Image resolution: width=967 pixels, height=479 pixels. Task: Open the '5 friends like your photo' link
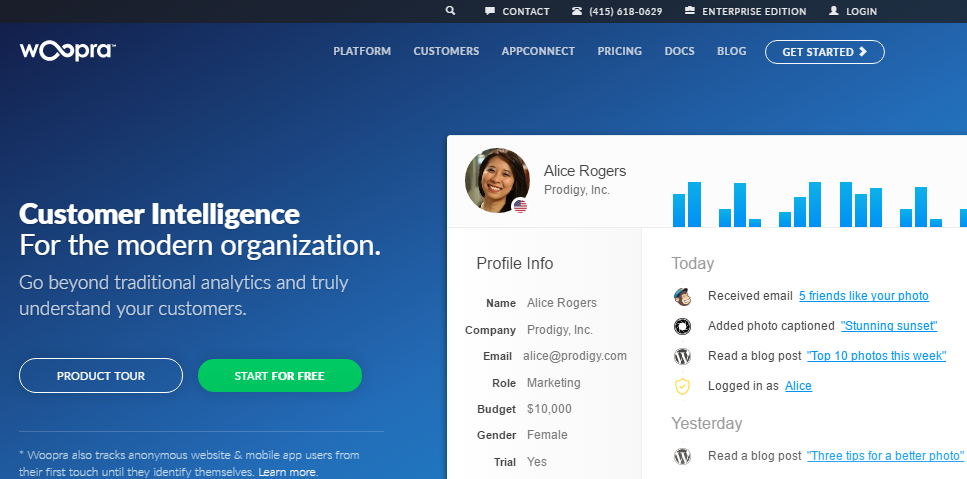(863, 296)
